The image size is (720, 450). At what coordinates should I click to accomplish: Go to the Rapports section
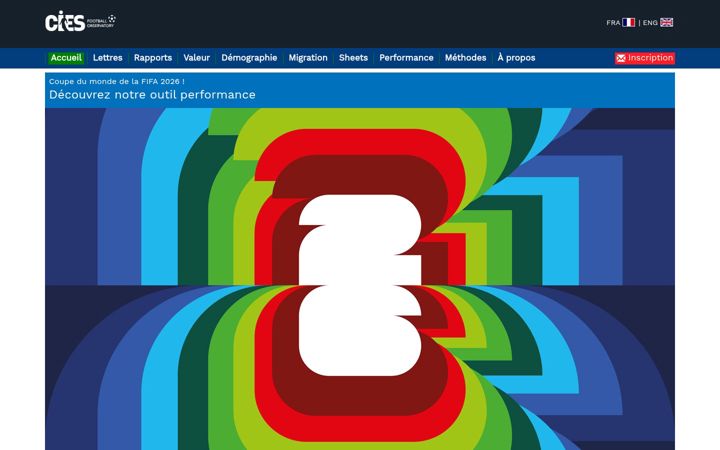[153, 58]
